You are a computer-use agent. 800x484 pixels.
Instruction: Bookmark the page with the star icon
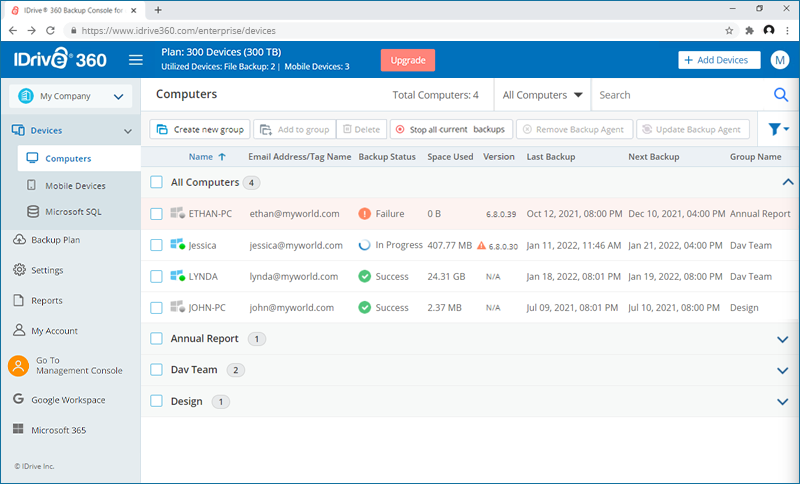(729, 31)
